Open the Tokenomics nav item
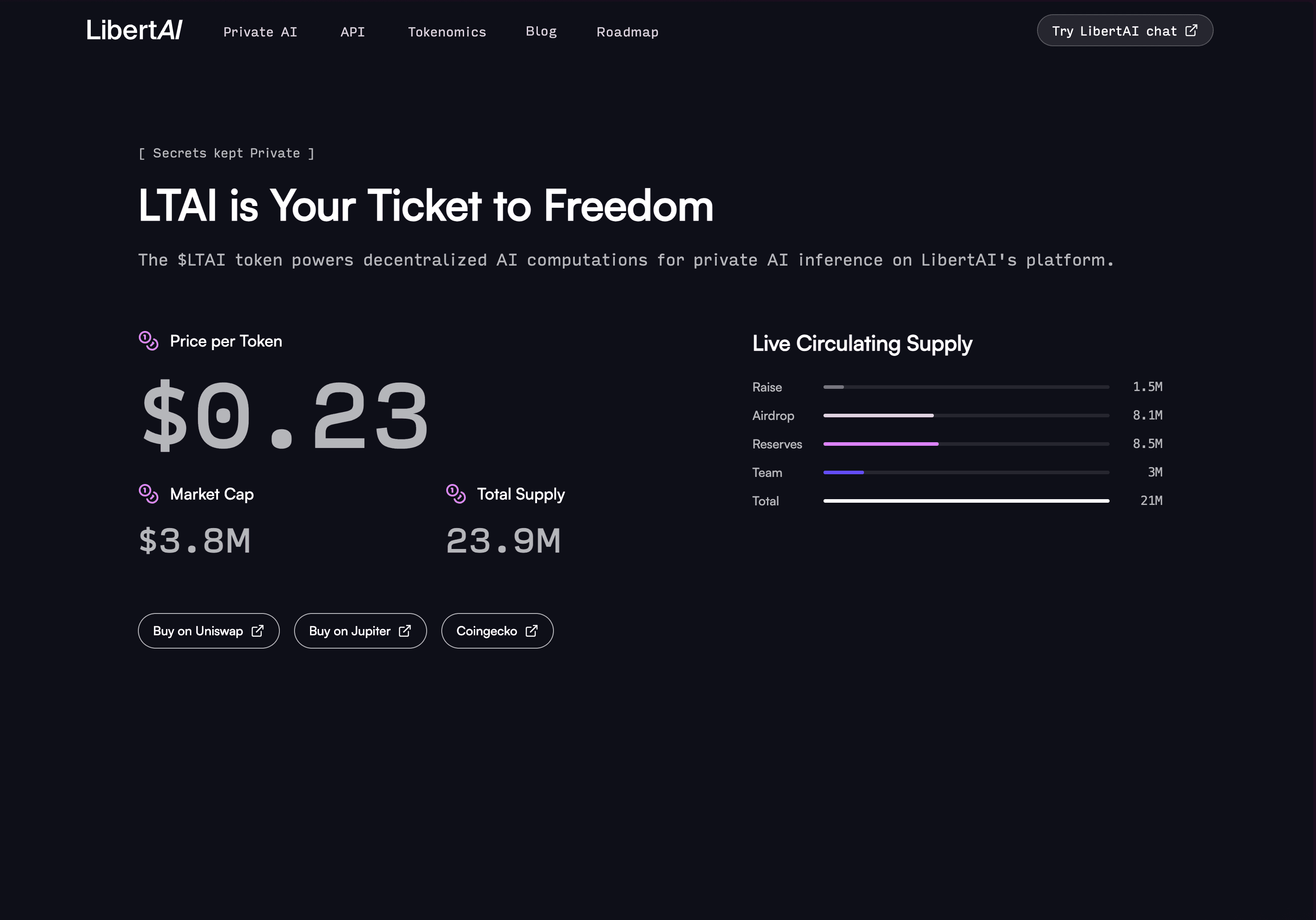This screenshot has height=920, width=1316. 447,32
